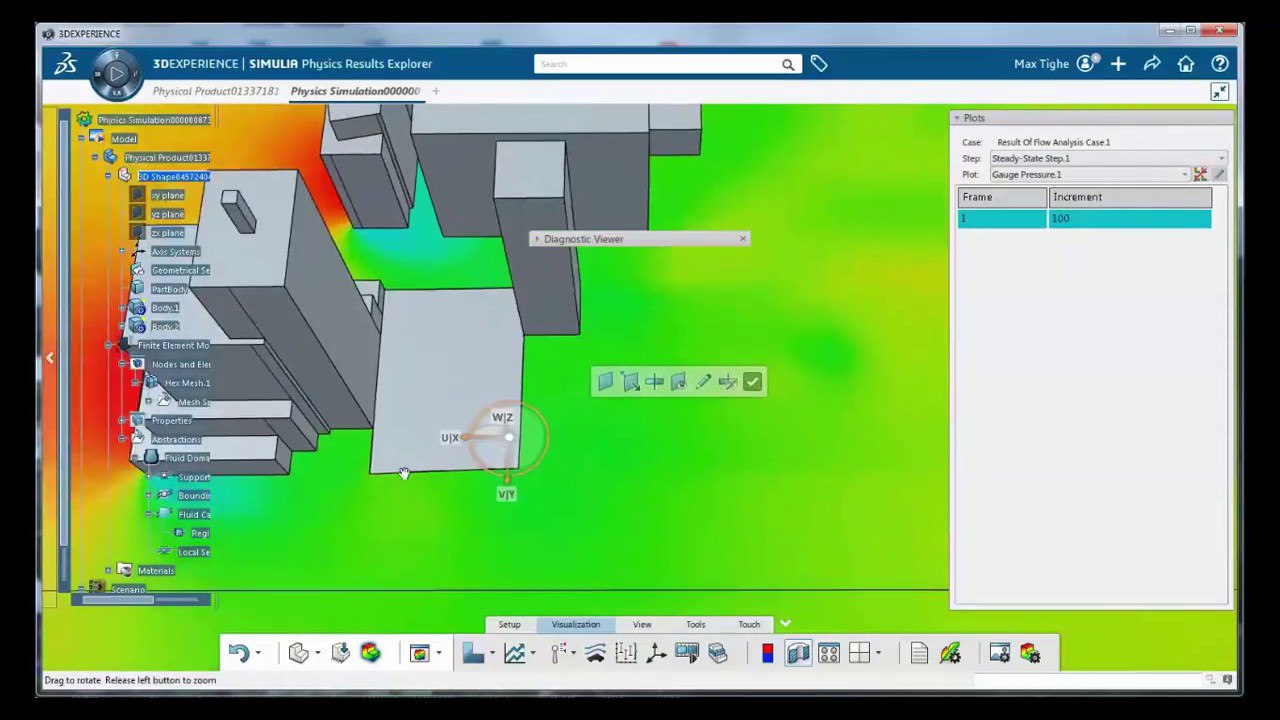
Task: Switch to the Touch tab
Action: (x=749, y=625)
